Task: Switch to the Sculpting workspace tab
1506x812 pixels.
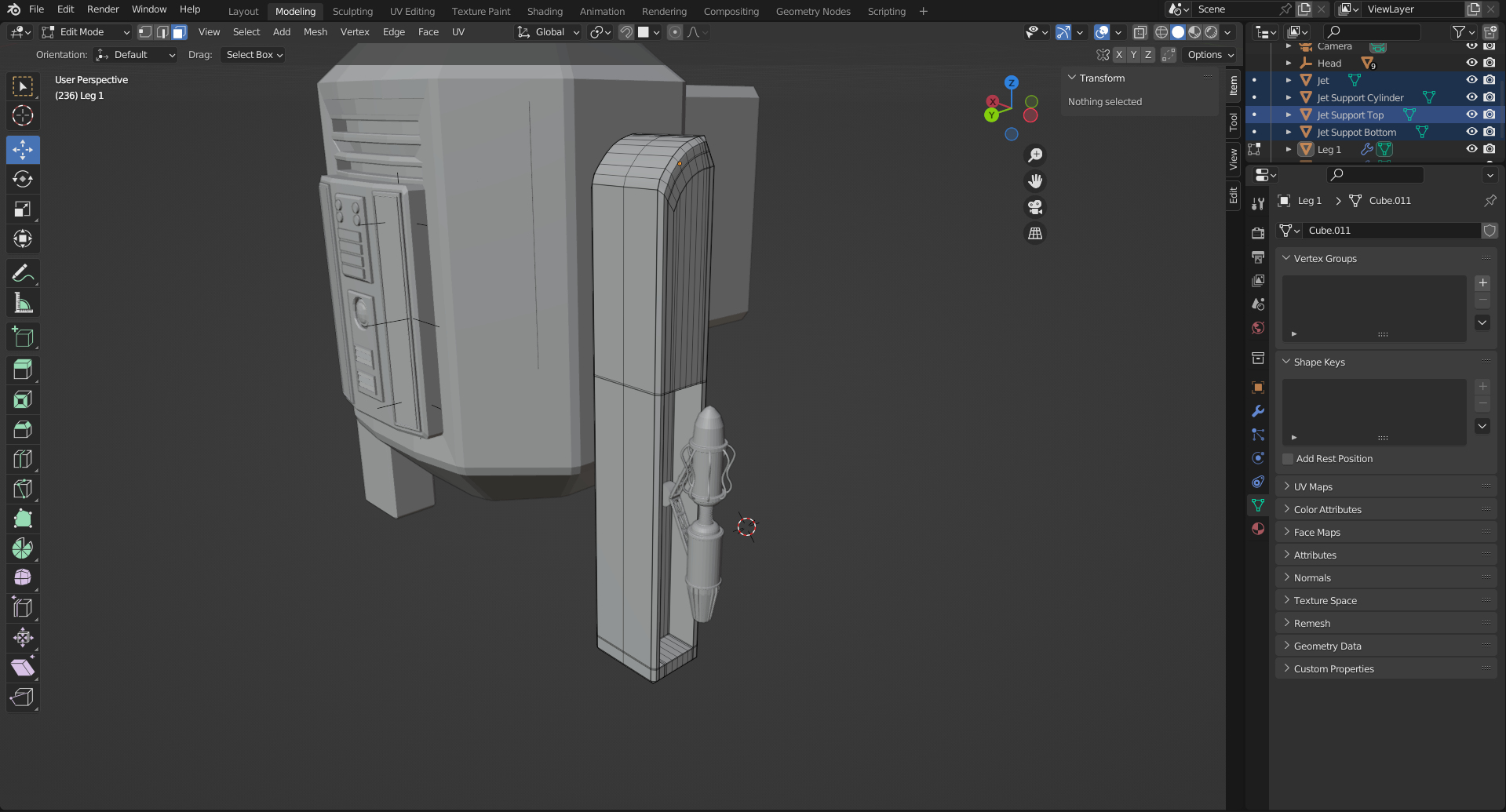Action: click(x=352, y=11)
